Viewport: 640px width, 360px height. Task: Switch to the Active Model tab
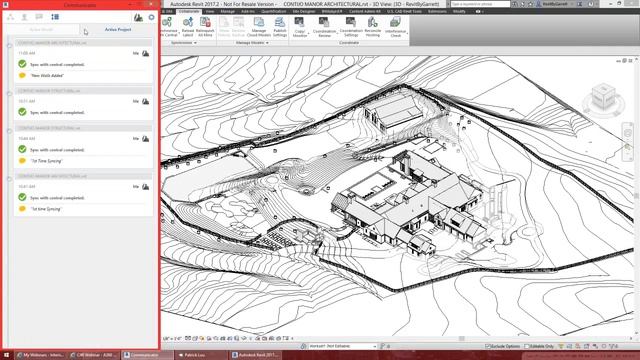[x=41, y=29]
